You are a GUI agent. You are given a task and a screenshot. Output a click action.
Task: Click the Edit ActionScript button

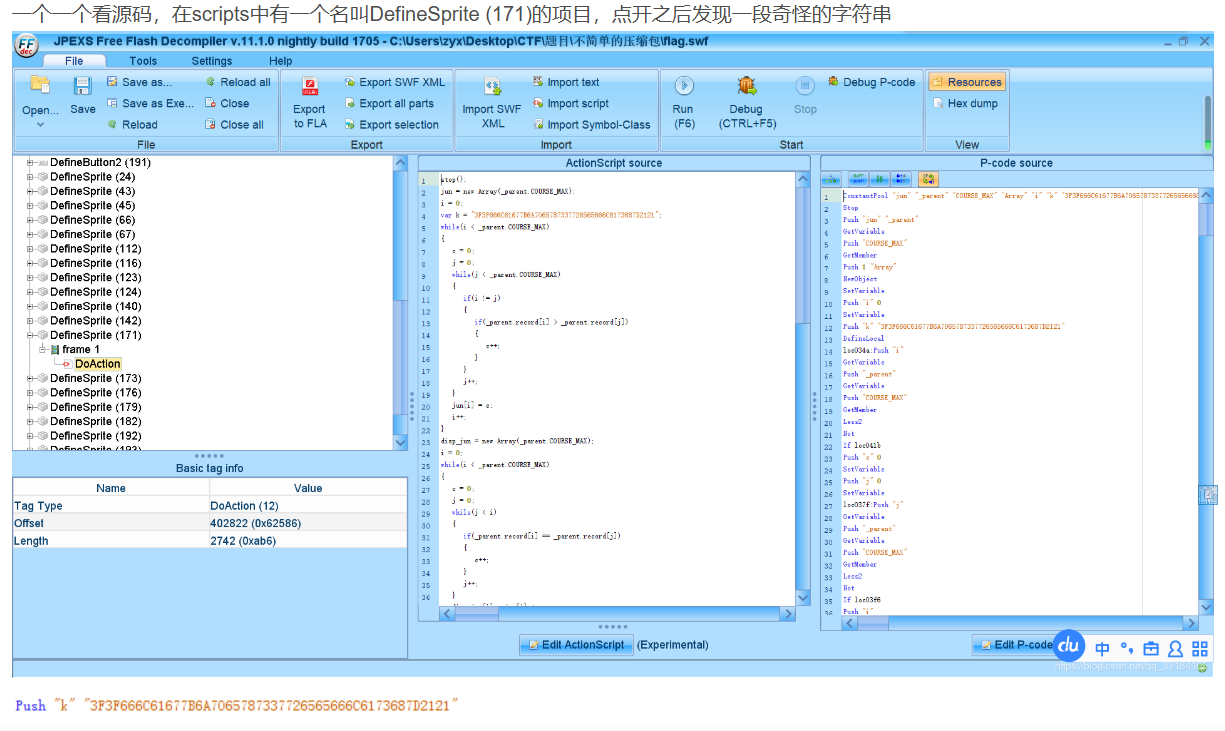pos(576,645)
